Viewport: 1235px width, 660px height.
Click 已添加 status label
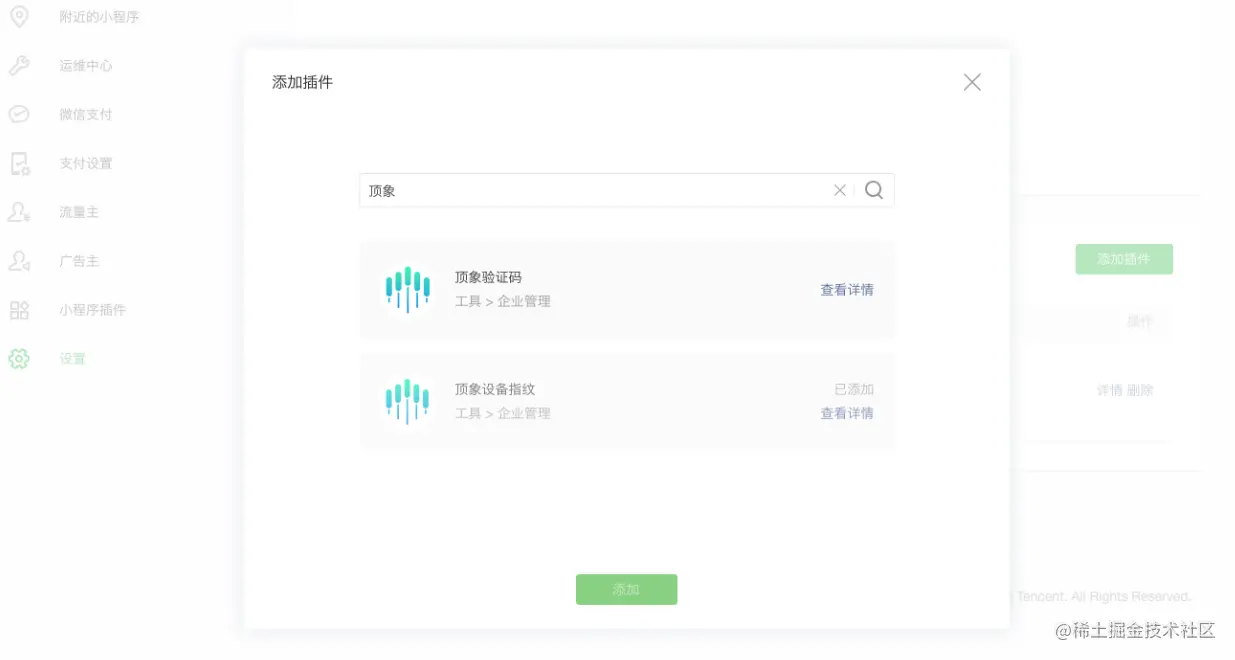854,389
